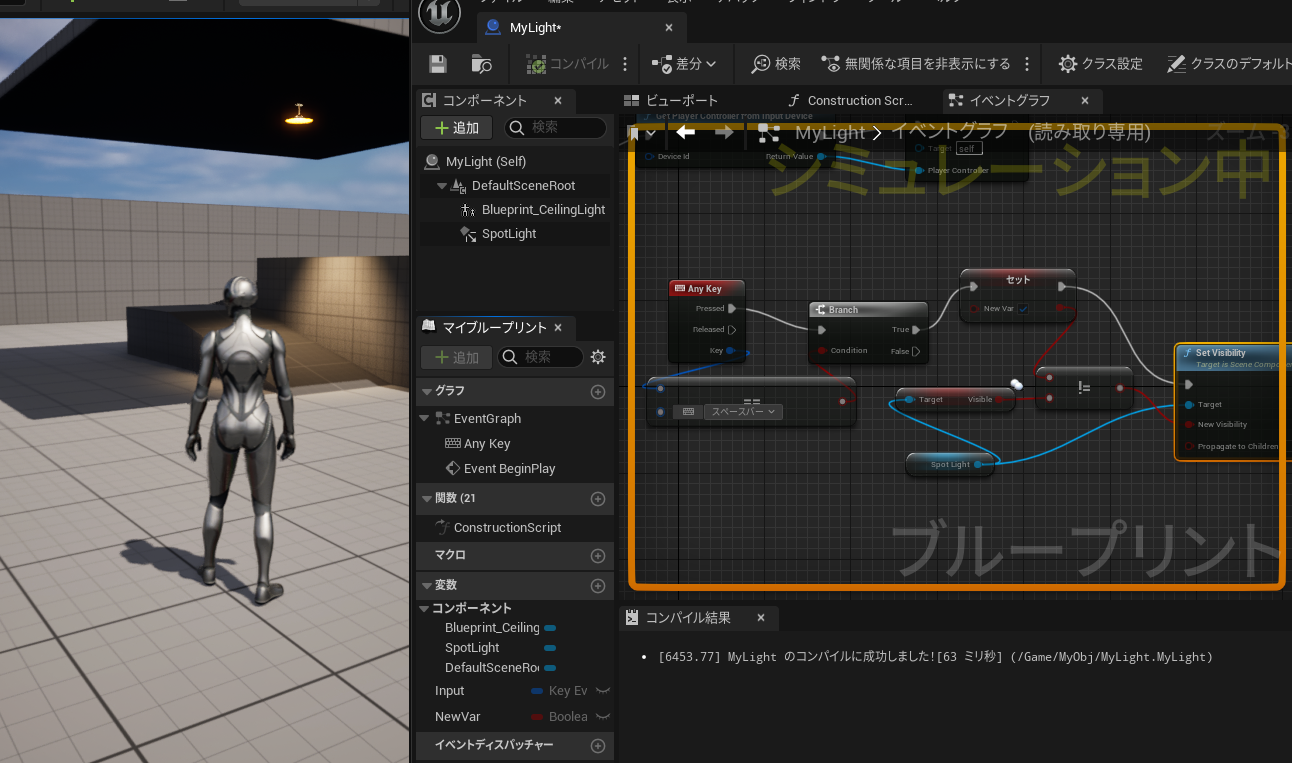Close the MyLight* document tab
1292x763 pixels.
point(669,28)
